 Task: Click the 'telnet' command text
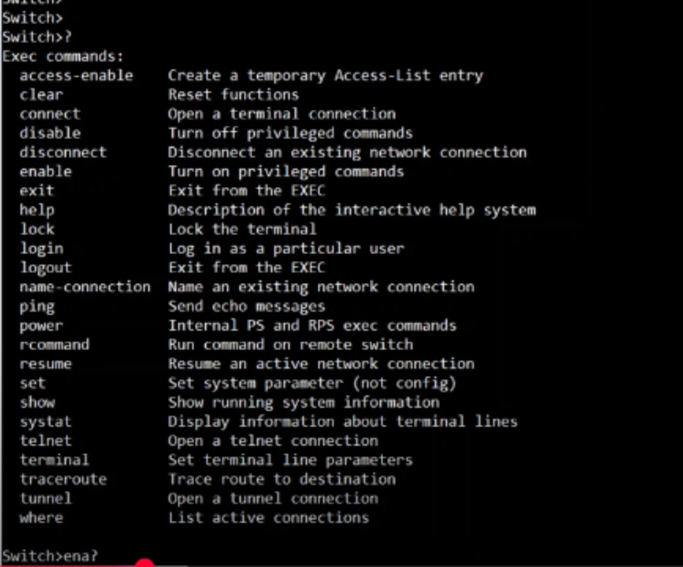click(46, 441)
